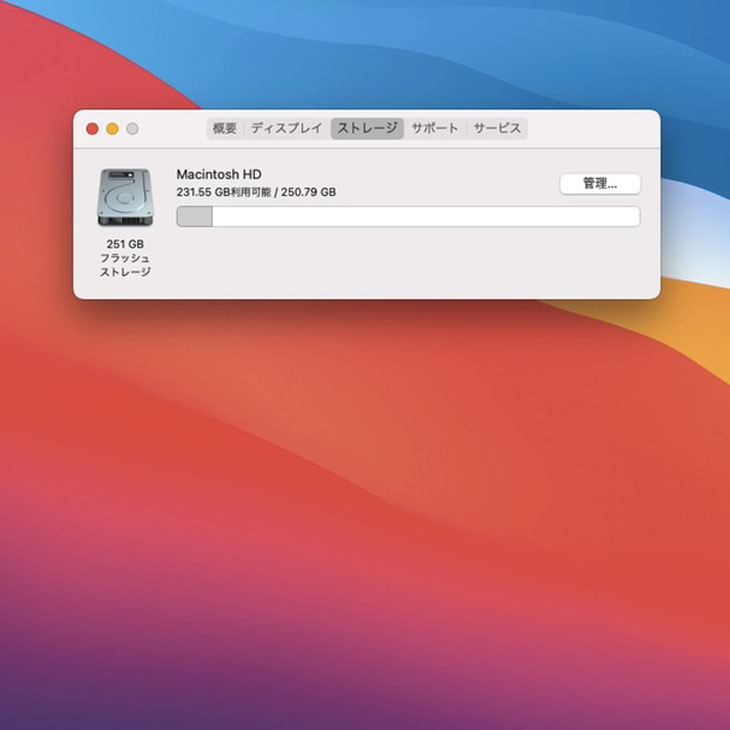Select the Macintosh HD volume name
Viewport: 730px width, 730px height.
tap(219, 174)
